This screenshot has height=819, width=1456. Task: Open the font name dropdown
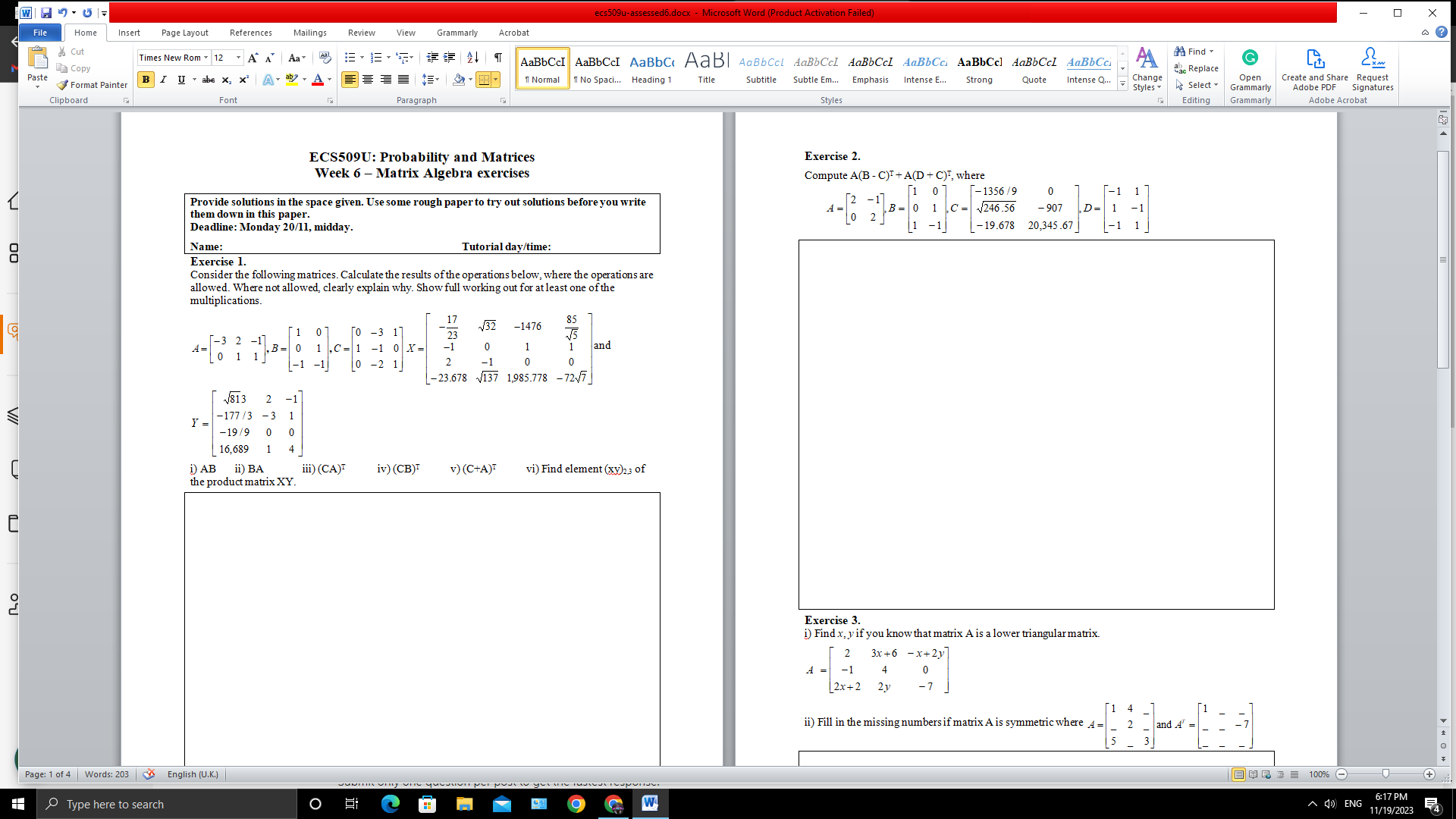(206, 58)
